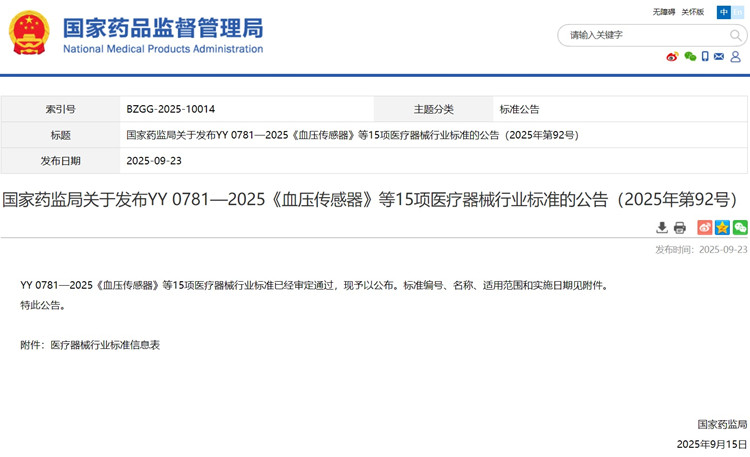Switch language to 中 (Chinese)
Screen dimensions: 750x457
724,12
